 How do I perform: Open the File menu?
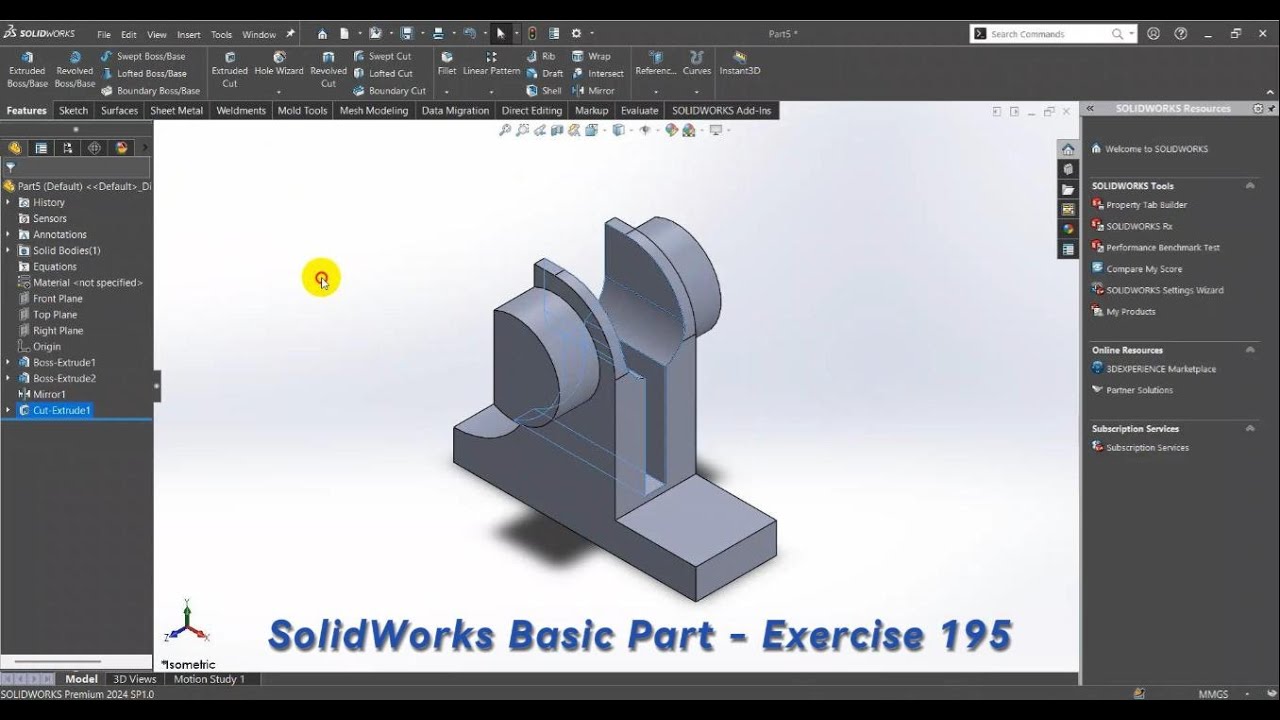tap(104, 34)
